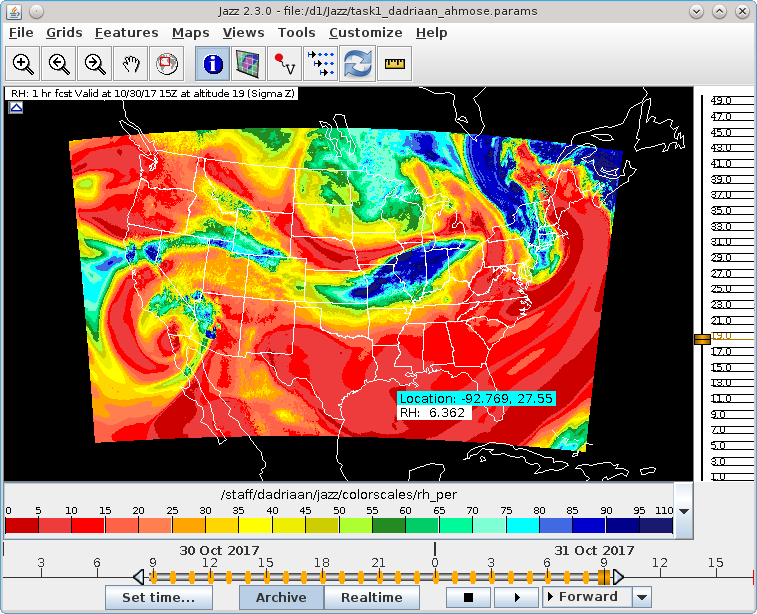This screenshot has width=757, height=614.
Task: Open the Grids menu
Action: 64,33
